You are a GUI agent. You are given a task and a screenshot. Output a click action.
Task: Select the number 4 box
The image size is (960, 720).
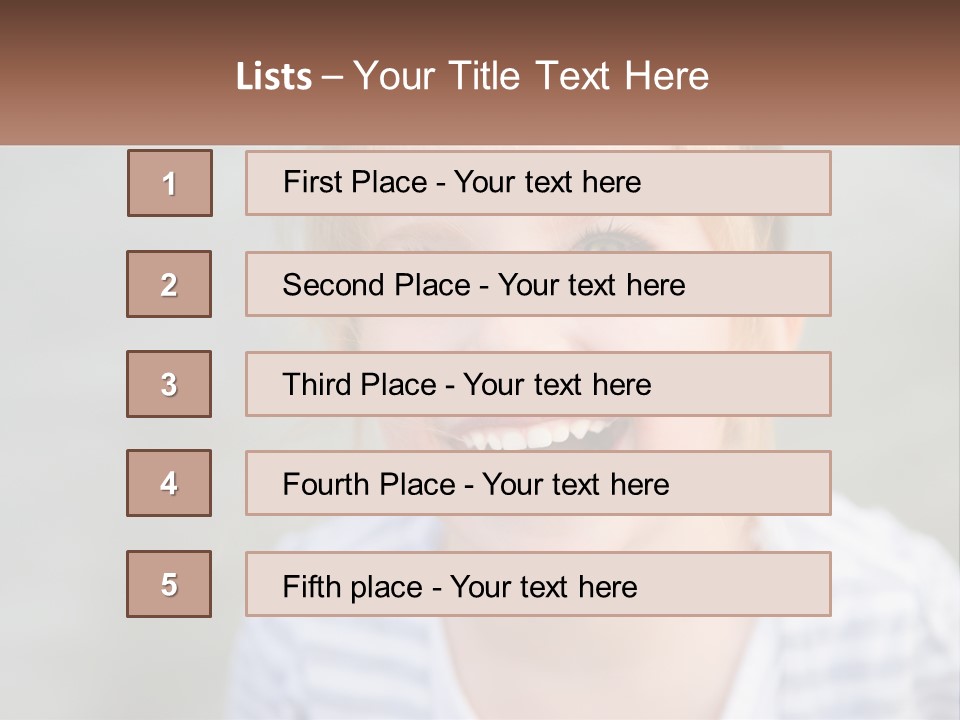169,483
